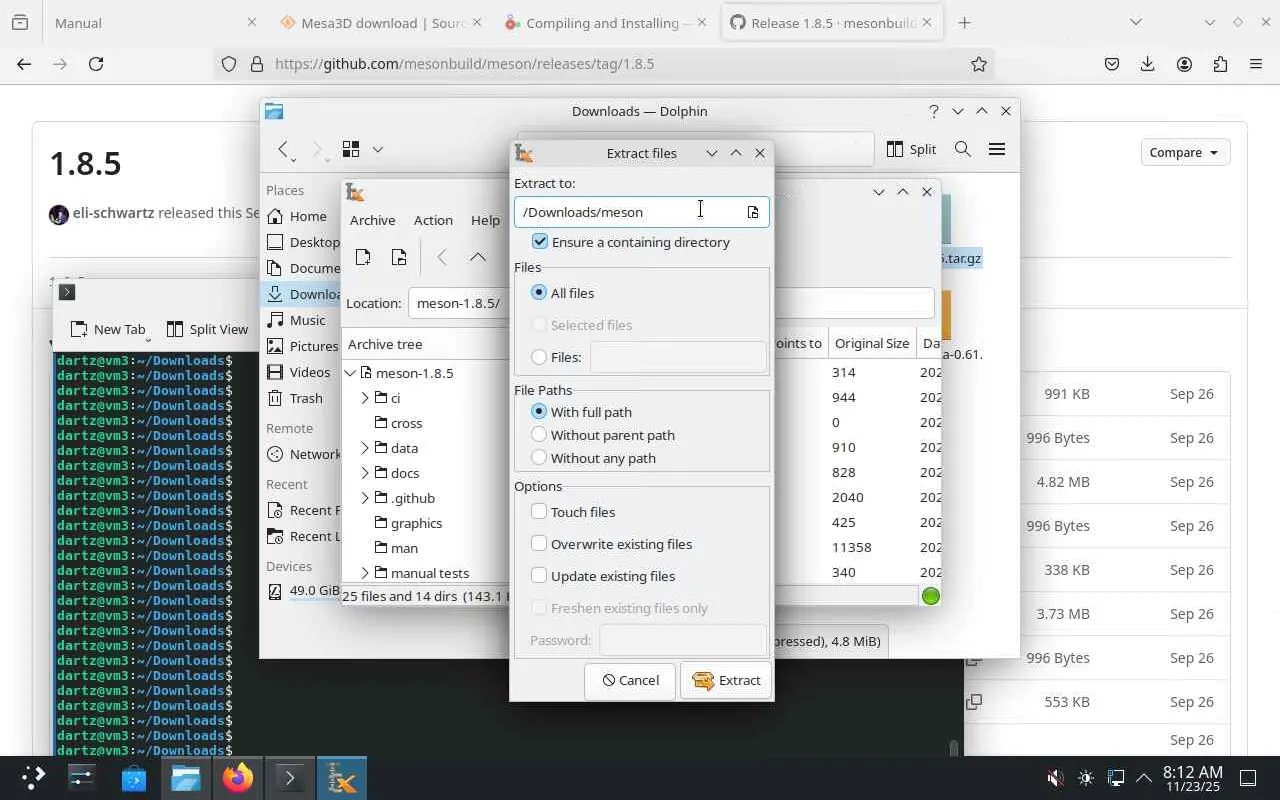Click Split View in Konsole
Screen dimensions: 1280x800
[207, 329]
